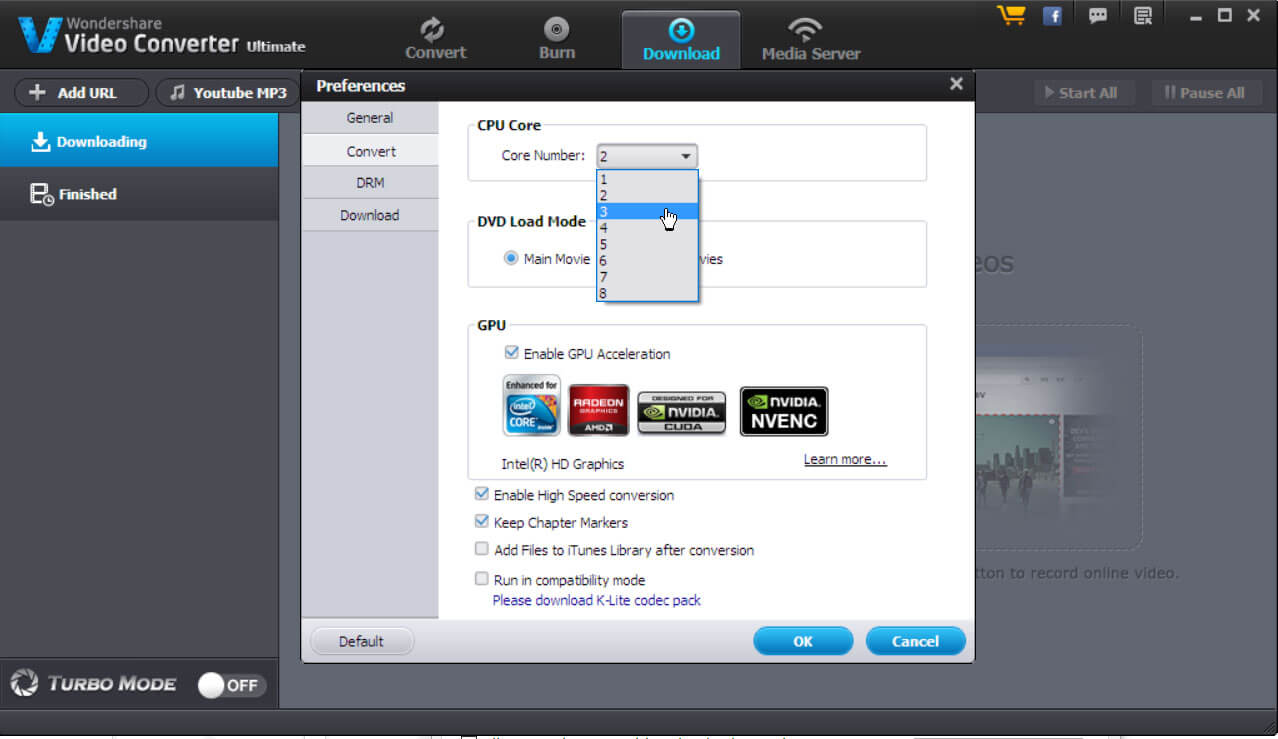Toggle Enable High Speed conversion checkbox
Screen dimensions: 1278x739
[482, 494]
